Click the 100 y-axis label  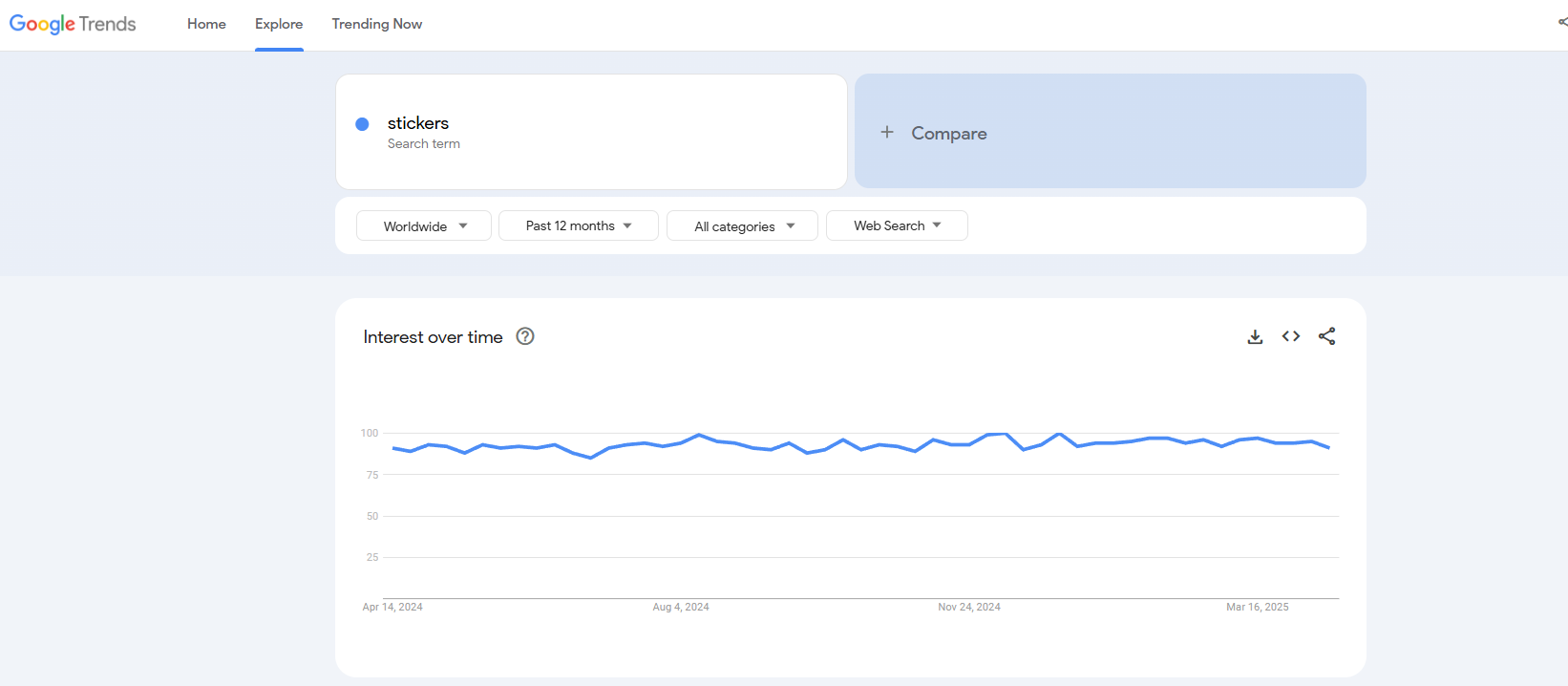coord(370,433)
